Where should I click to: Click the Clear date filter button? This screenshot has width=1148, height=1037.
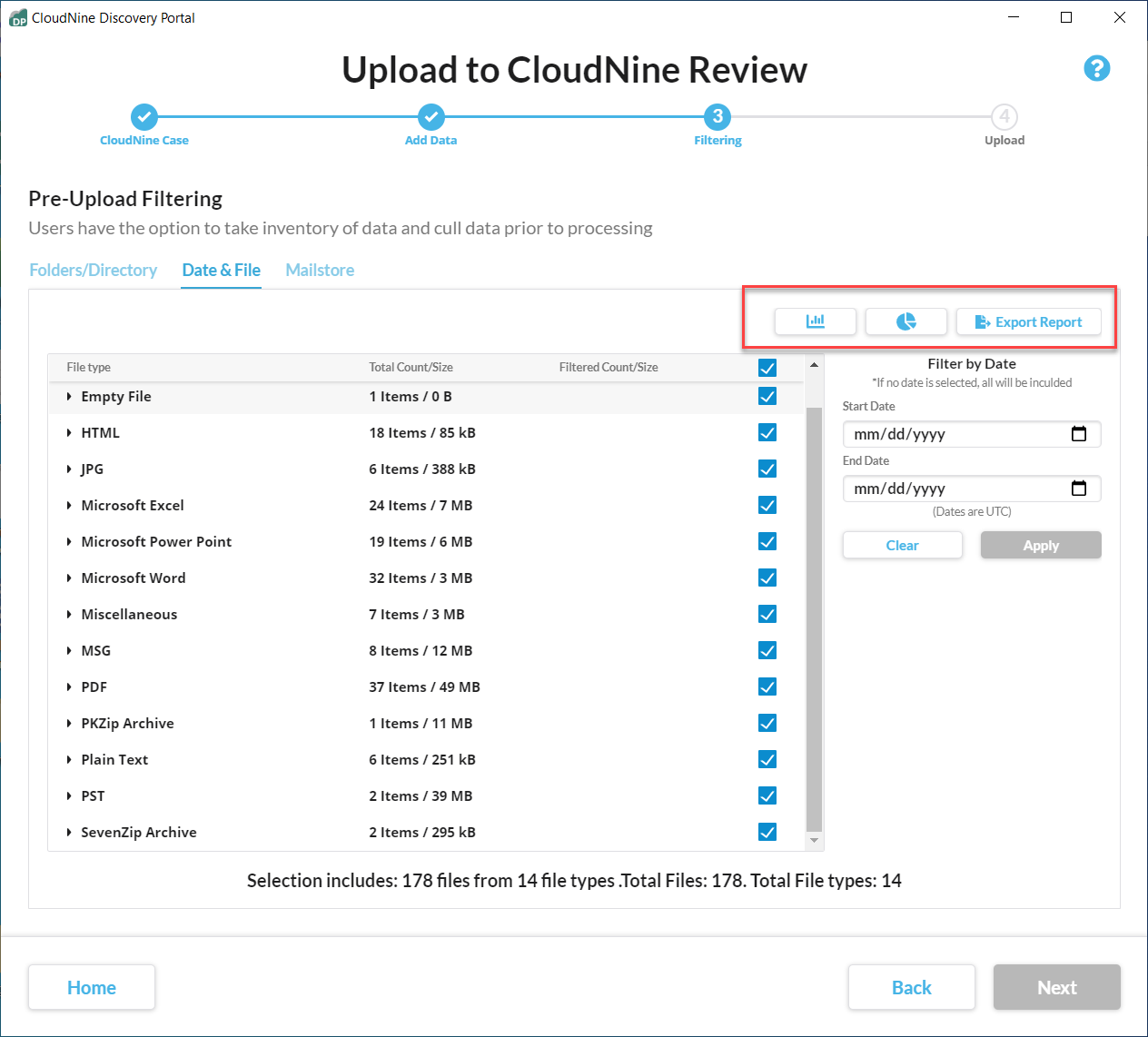[902, 545]
